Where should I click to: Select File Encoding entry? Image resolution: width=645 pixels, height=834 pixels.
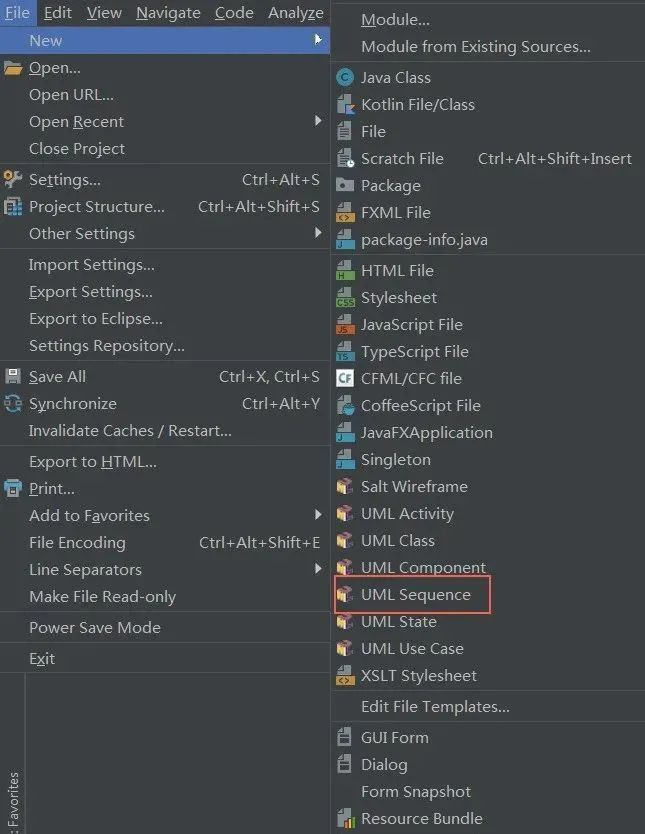tap(165, 543)
